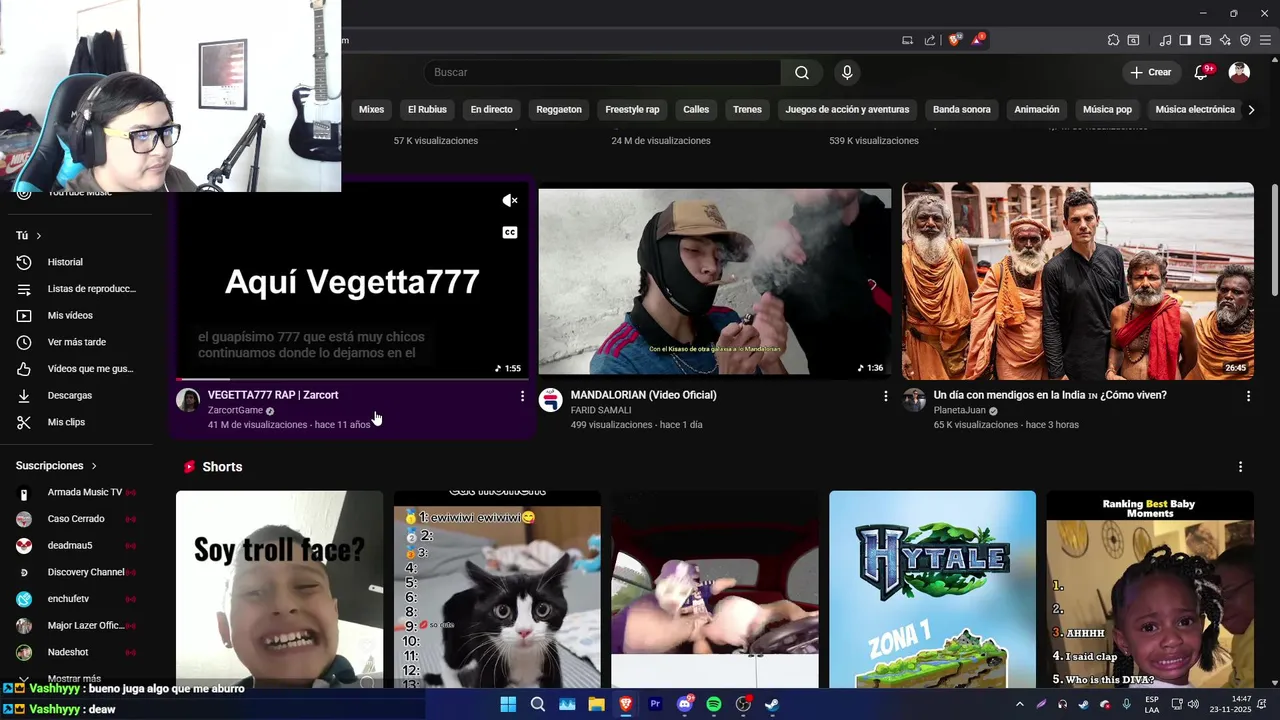Open more options for VEGETTA777 RAP video
Screen dimensions: 1280x720
pos(522,396)
